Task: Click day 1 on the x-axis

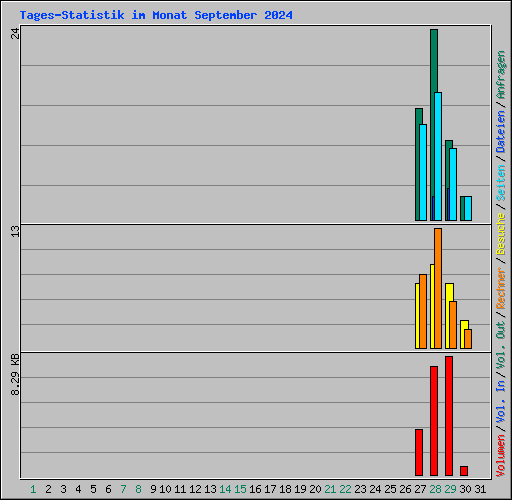Action: pos(33,489)
